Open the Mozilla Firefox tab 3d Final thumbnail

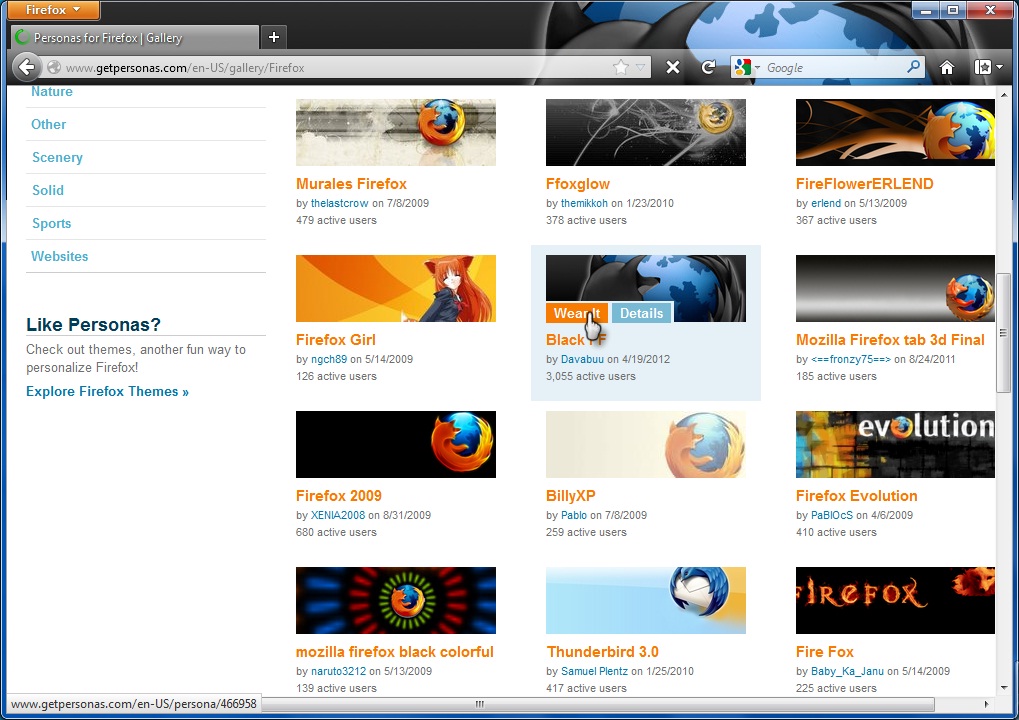(895, 289)
